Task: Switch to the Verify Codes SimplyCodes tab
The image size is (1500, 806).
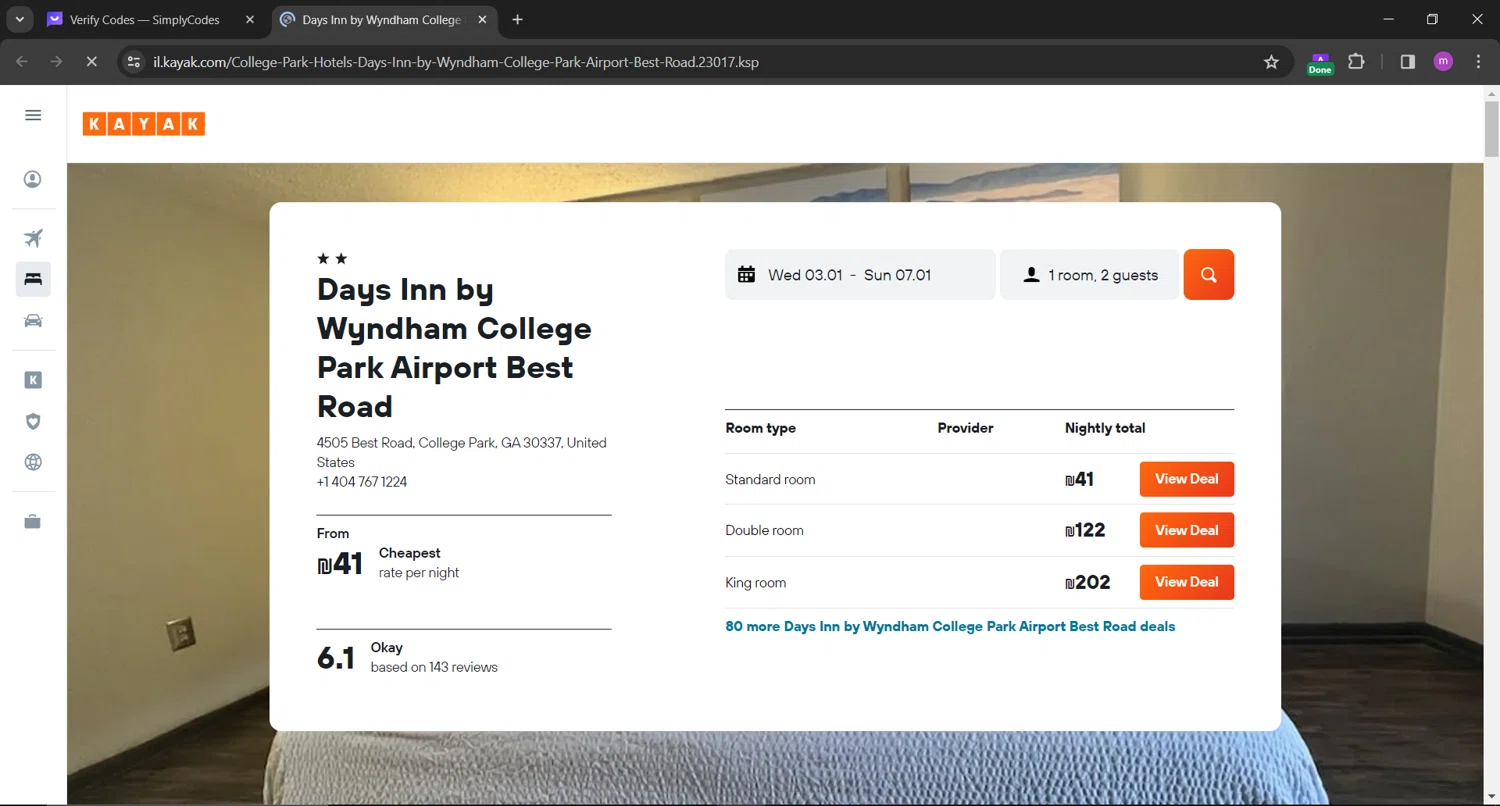Action: [144, 20]
